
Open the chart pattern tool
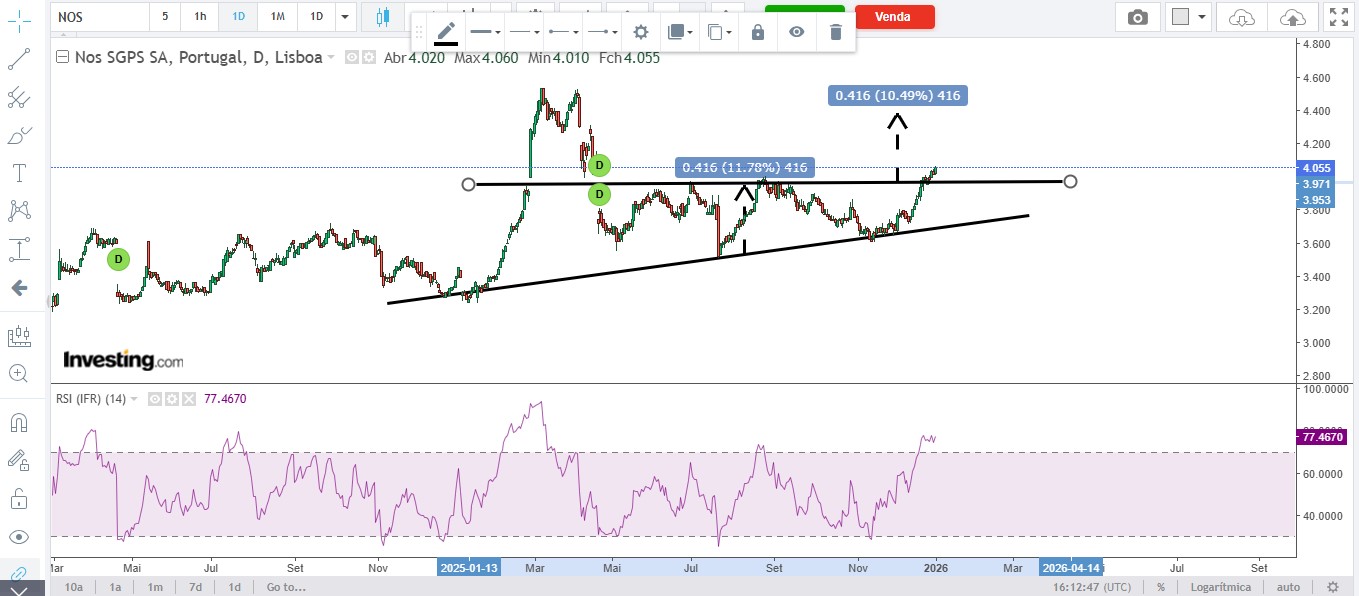18,210
